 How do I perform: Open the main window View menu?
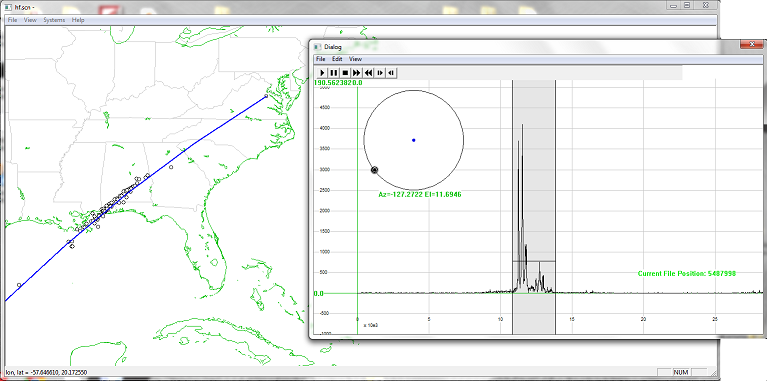click(x=30, y=20)
